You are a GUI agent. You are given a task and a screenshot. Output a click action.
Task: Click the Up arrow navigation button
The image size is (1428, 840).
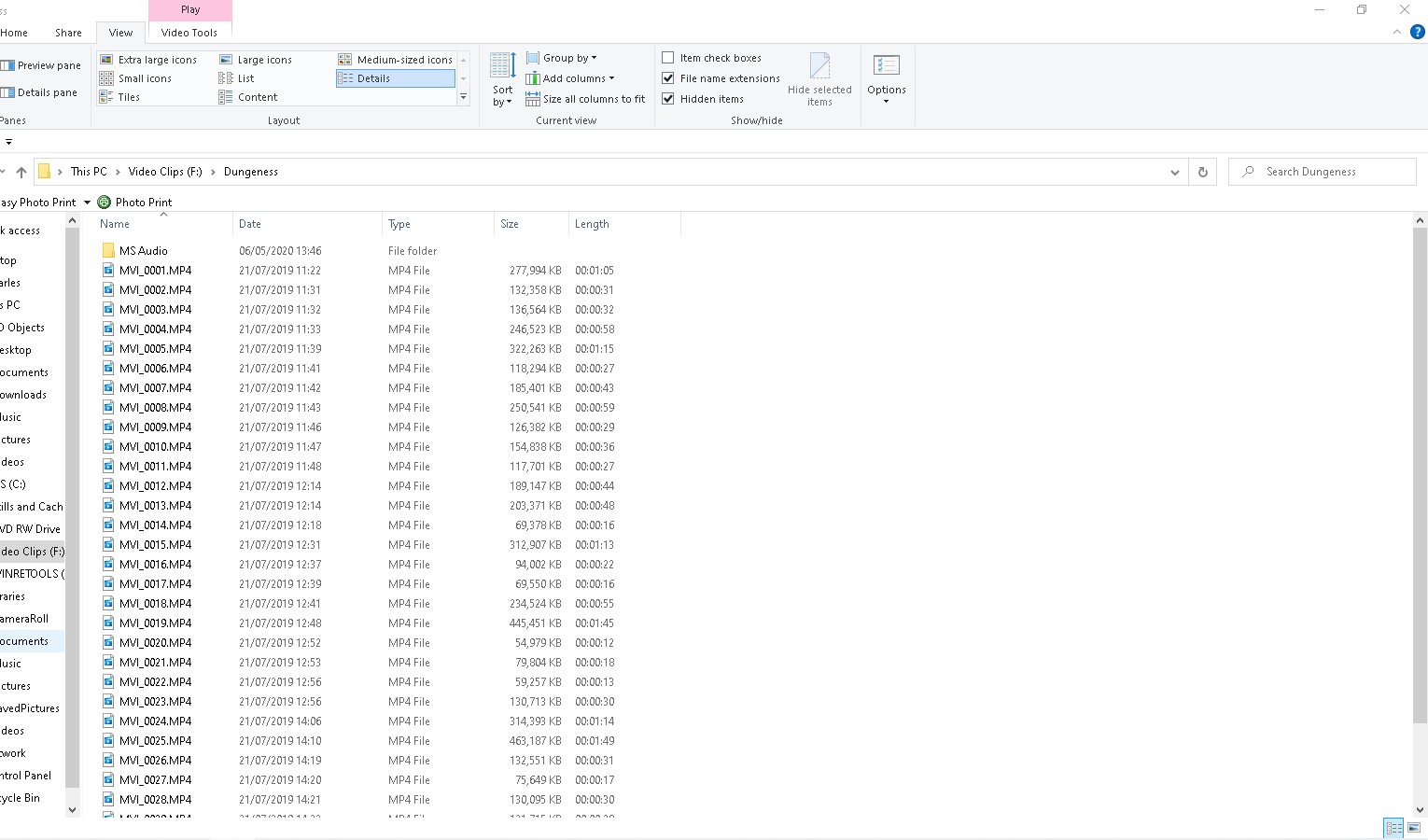[x=21, y=172]
